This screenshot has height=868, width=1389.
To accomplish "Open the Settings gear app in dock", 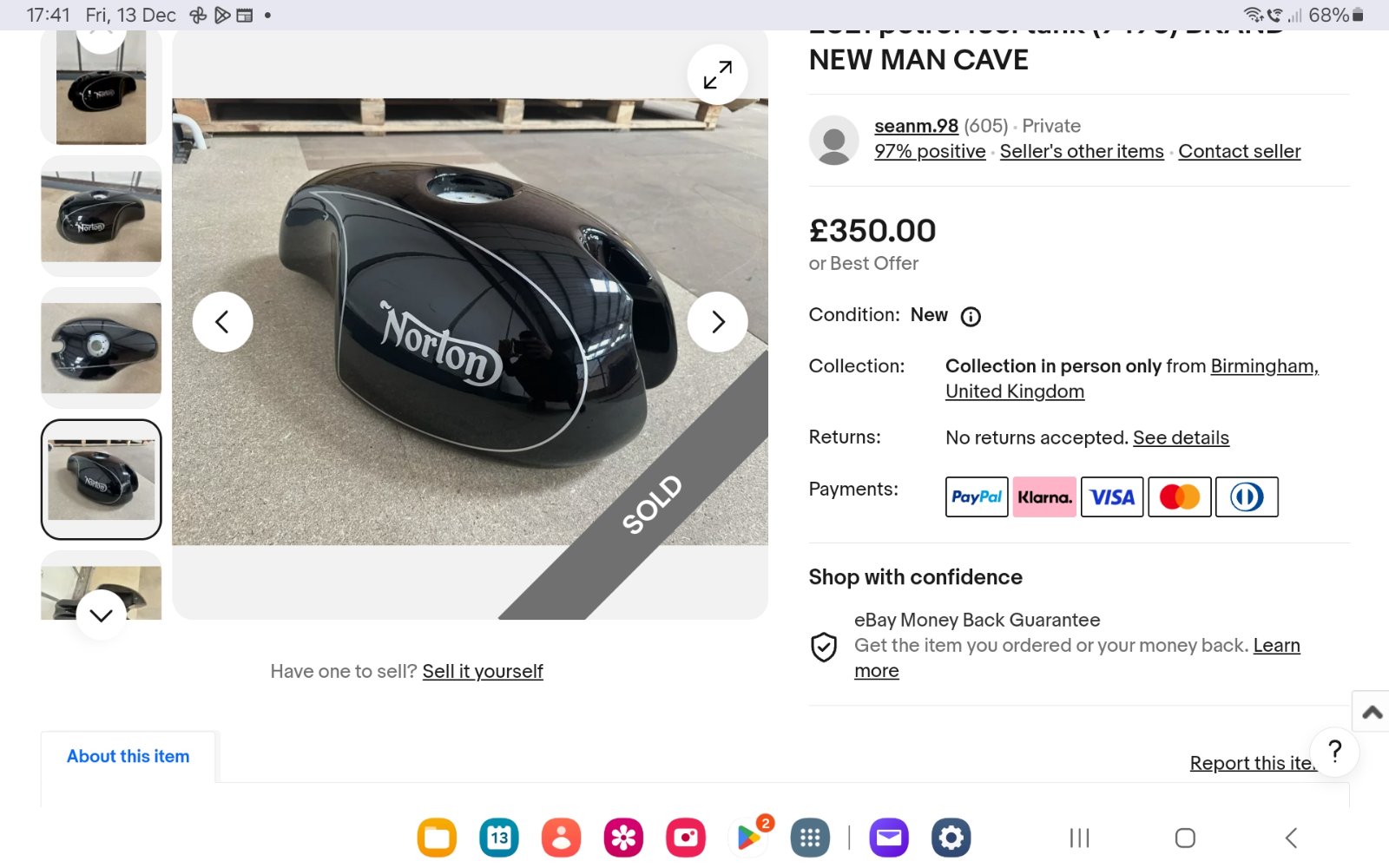I will tap(951, 838).
